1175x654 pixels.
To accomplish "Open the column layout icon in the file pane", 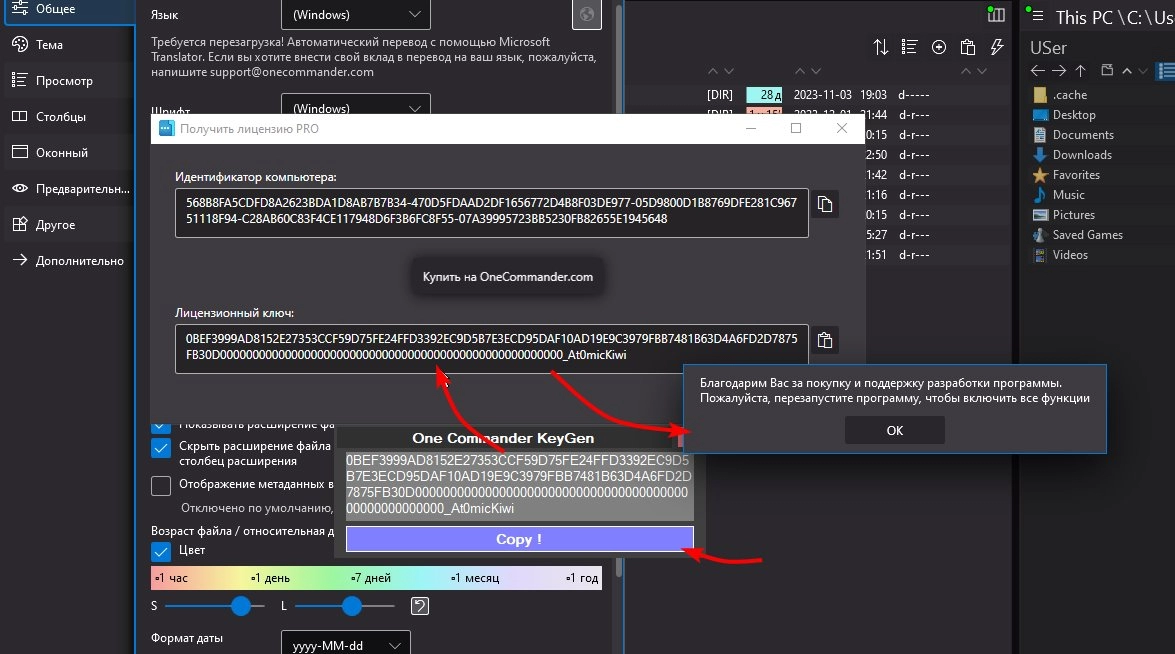I will click(996, 14).
